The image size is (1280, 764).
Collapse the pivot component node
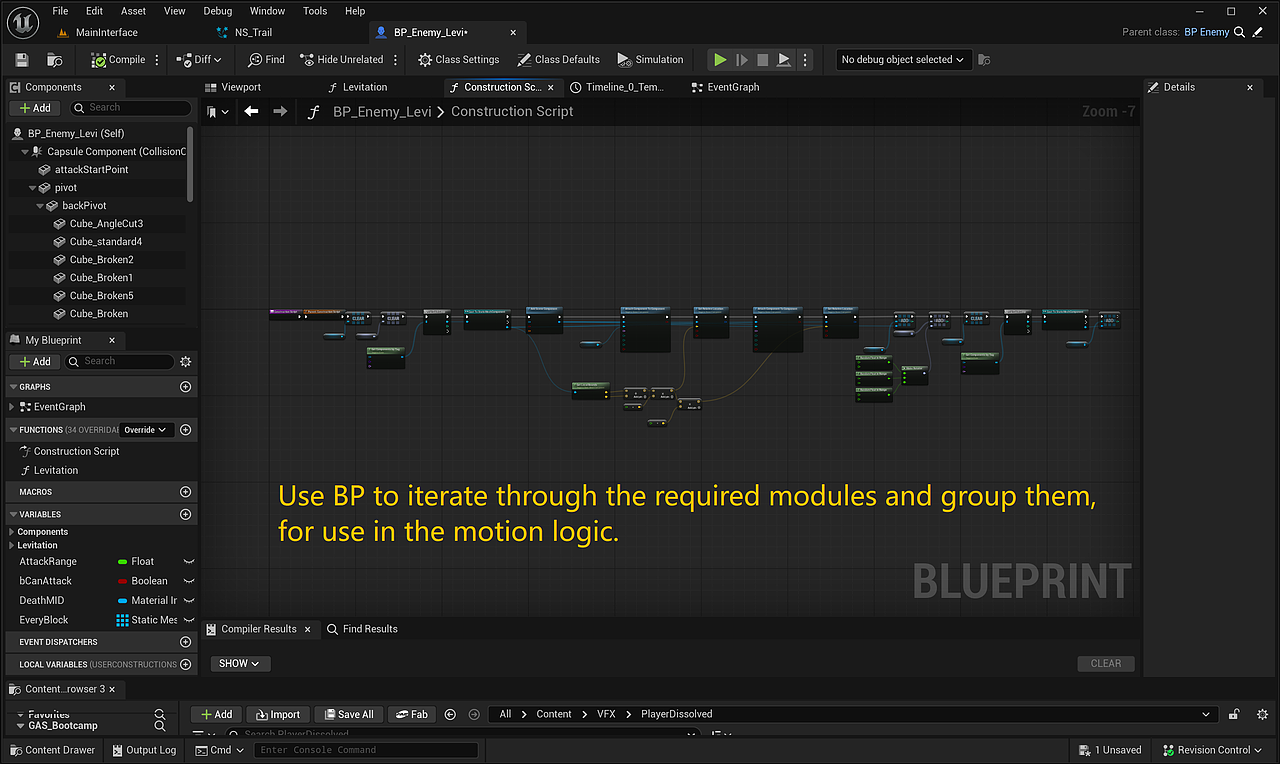pos(32,188)
